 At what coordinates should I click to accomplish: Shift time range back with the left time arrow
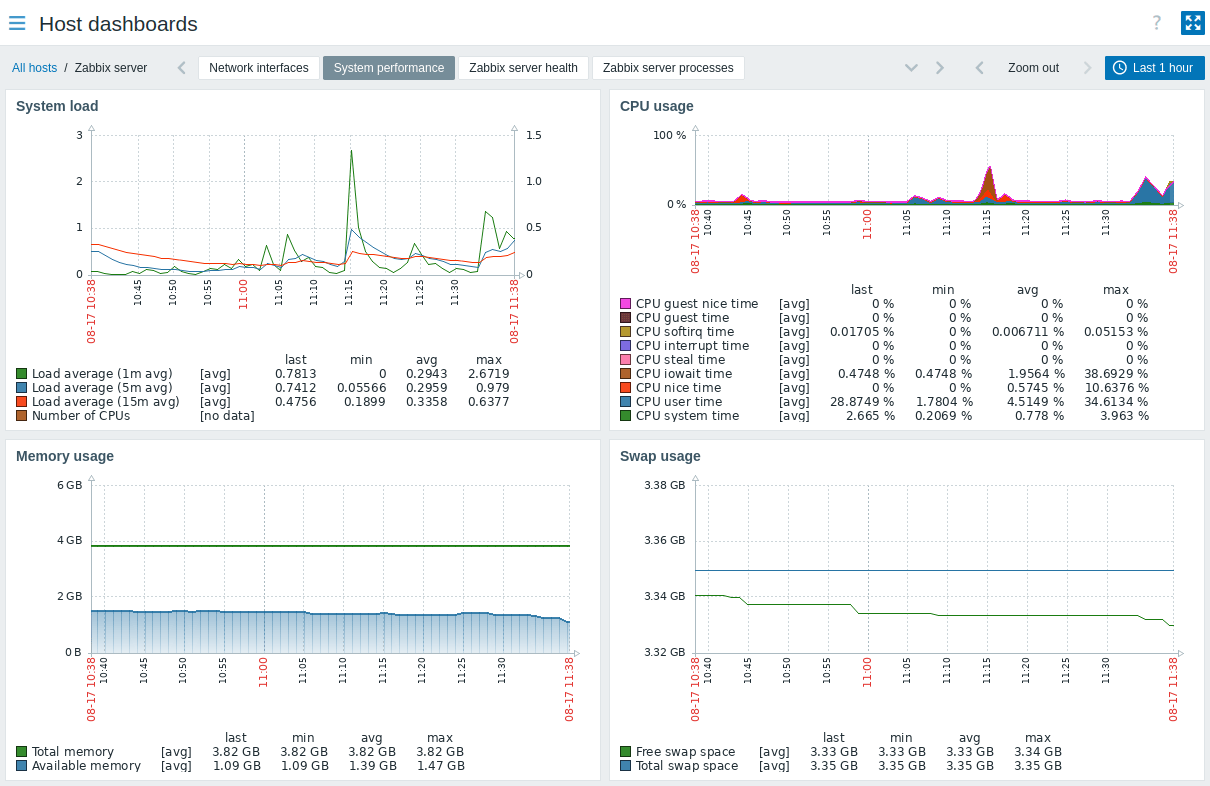979,67
